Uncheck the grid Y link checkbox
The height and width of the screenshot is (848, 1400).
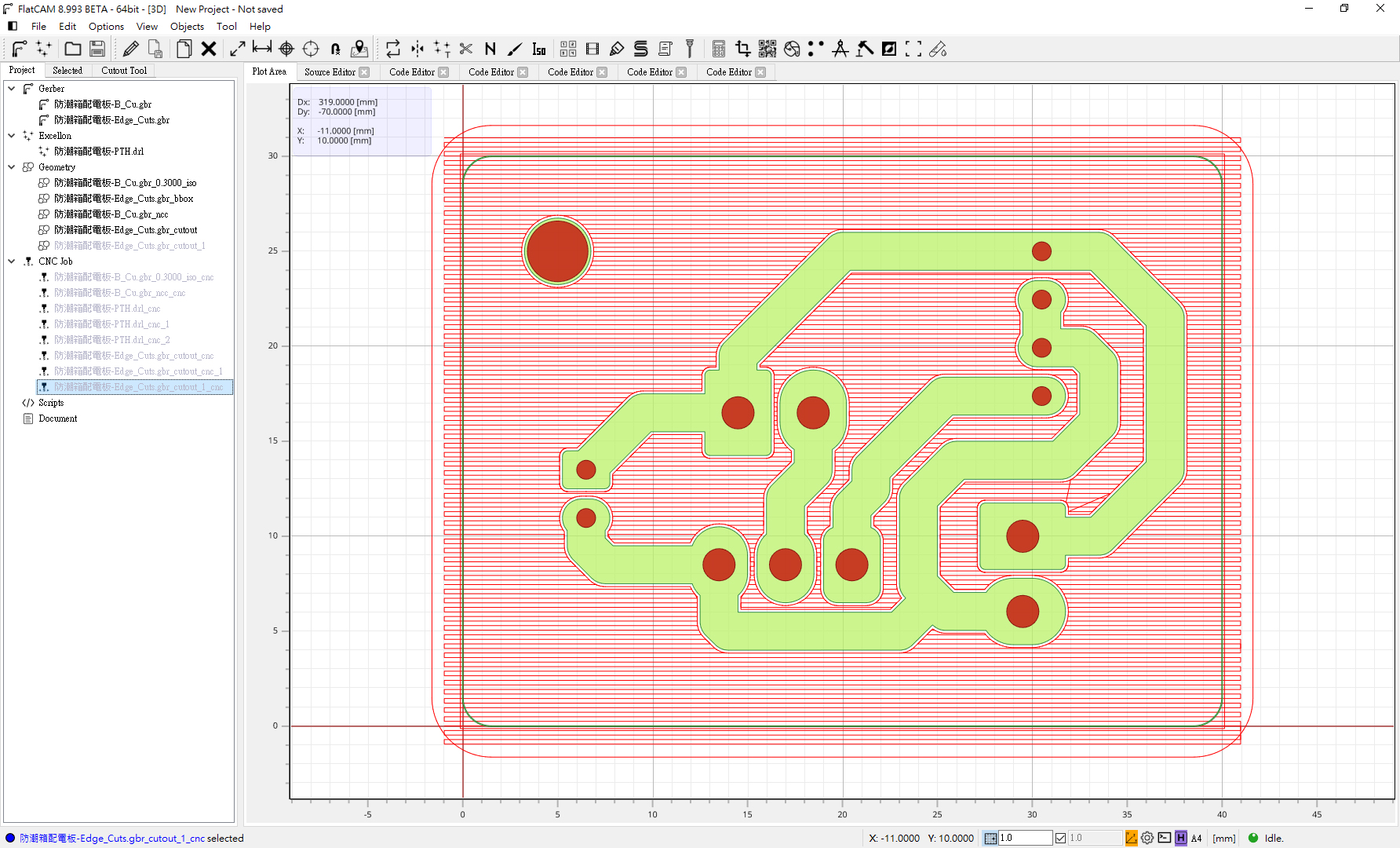(1061, 838)
